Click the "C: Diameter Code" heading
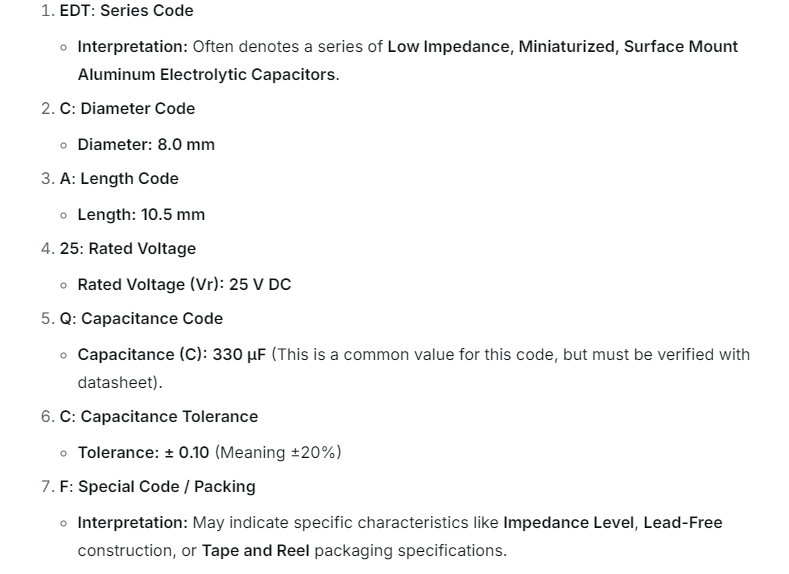The image size is (789, 574). point(127,109)
